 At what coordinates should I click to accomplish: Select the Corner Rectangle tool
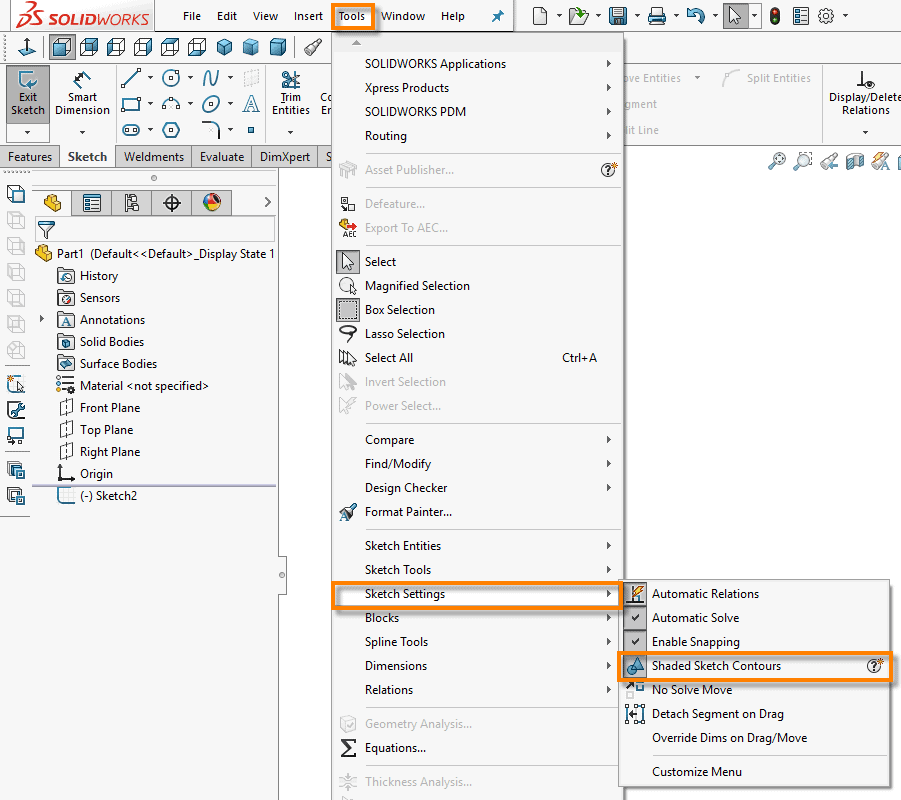click(x=131, y=104)
